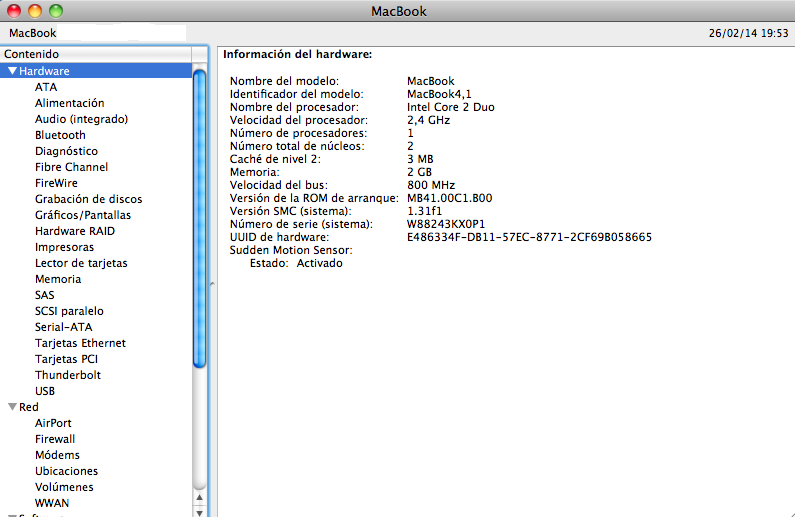Click the MacBook4,1 model identifier value
Image resolution: width=795 pixels, height=517 pixels.
tap(439, 94)
